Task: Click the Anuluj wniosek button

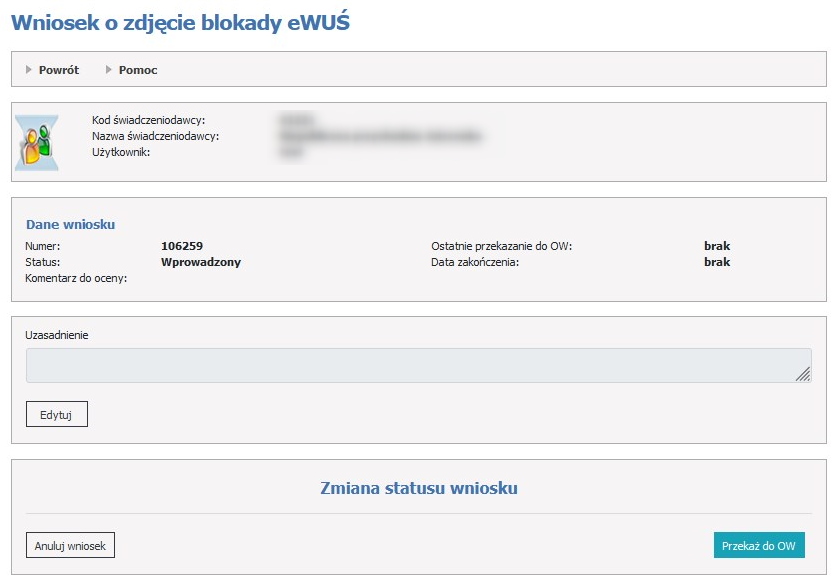Action: coord(70,545)
